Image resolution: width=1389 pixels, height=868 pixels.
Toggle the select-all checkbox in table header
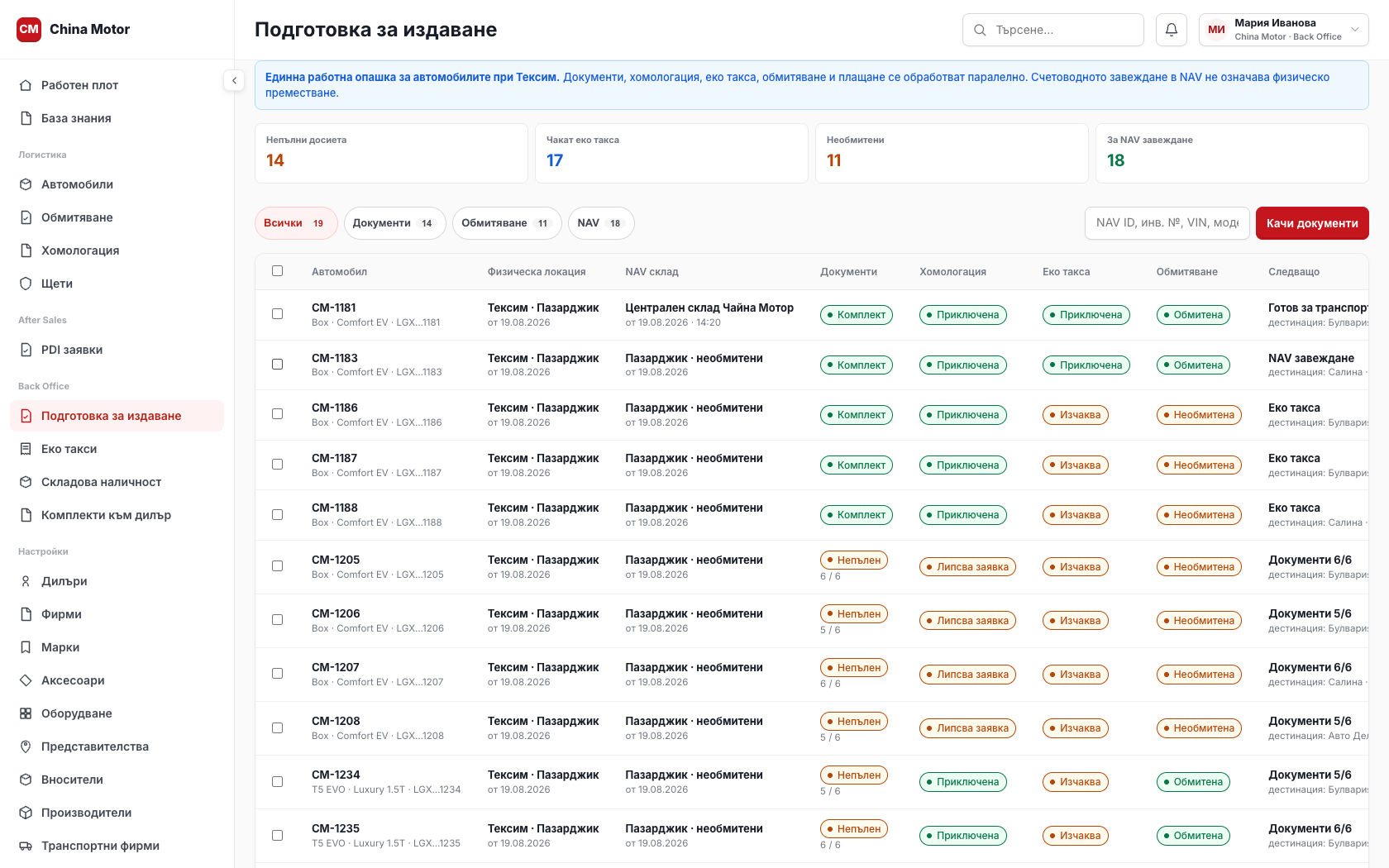click(278, 271)
